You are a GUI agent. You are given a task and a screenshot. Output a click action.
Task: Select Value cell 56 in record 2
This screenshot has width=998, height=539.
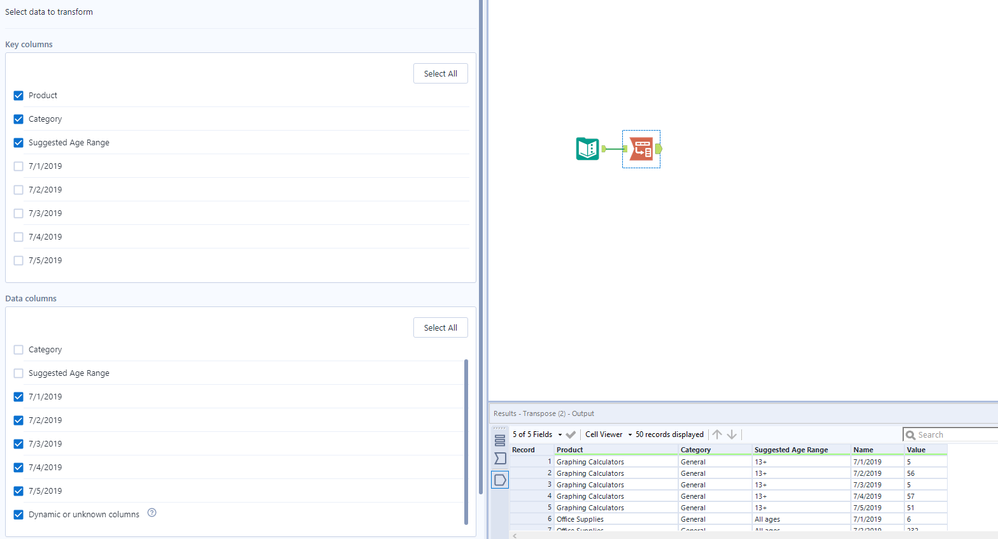coord(926,473)
